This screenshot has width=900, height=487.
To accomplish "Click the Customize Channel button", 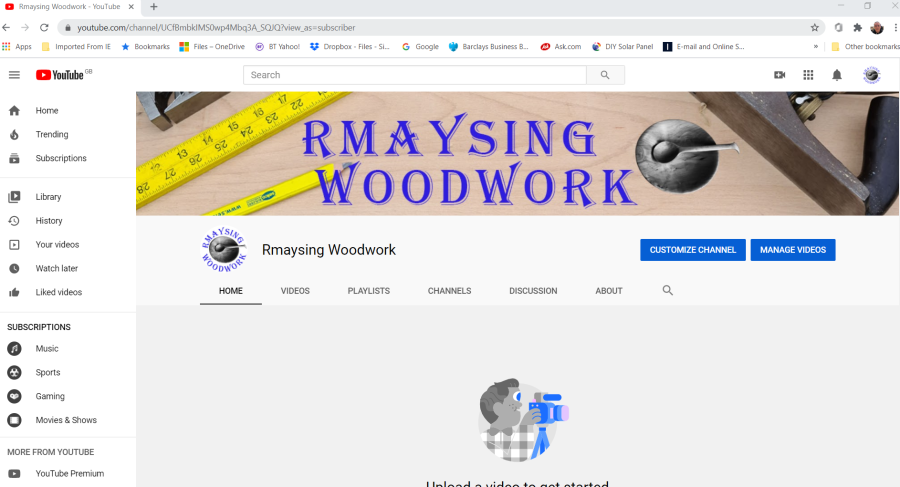I will pyautogui.click(x=692, y=250).
